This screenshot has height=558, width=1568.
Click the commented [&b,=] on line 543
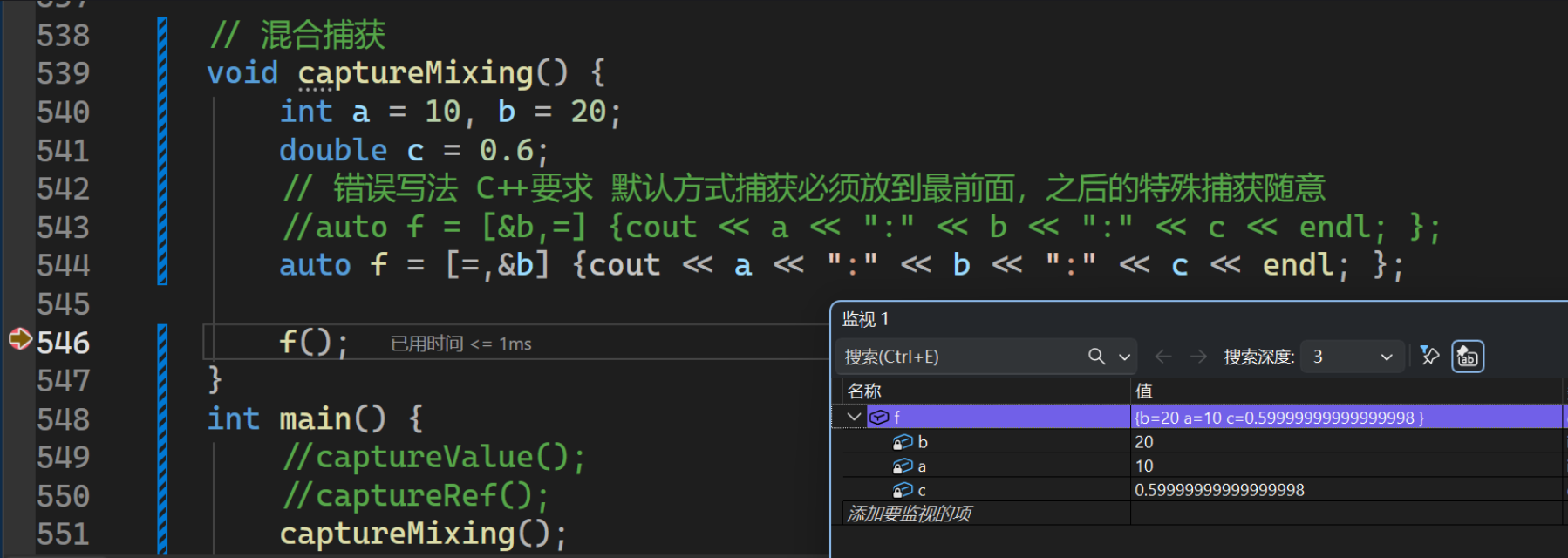[534, 227]
